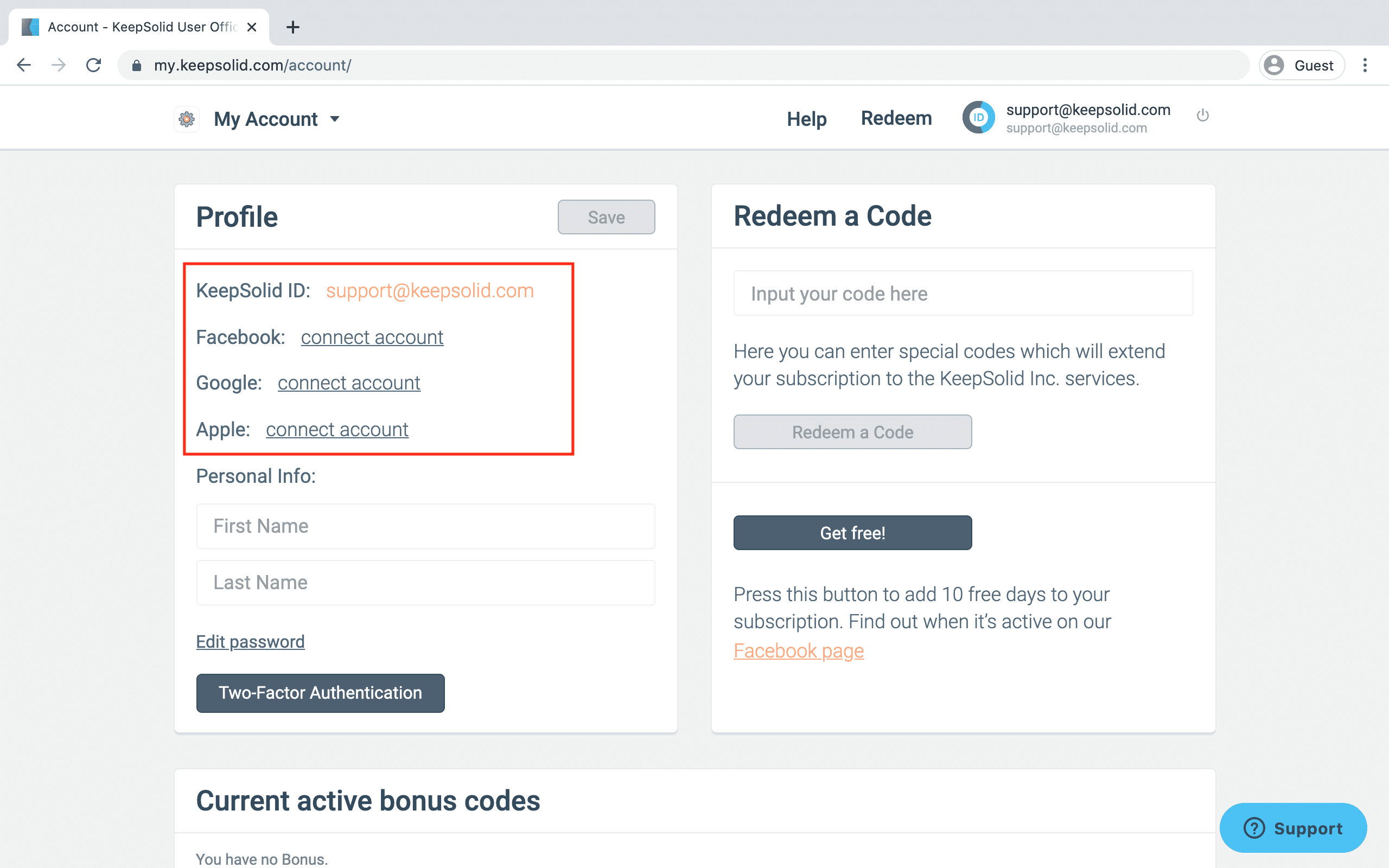Open a new browser tab
The image size is (1389, 868).
[293, 27]
